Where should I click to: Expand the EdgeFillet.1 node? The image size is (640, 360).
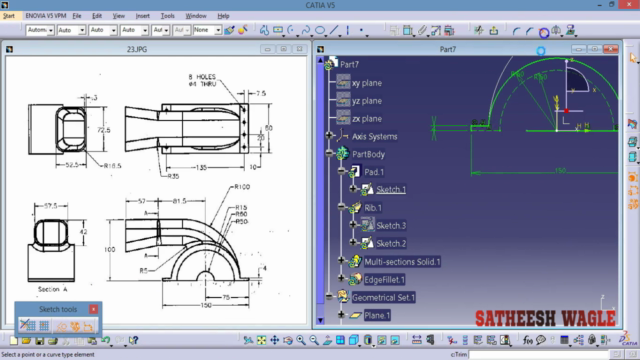click(342, 278)
